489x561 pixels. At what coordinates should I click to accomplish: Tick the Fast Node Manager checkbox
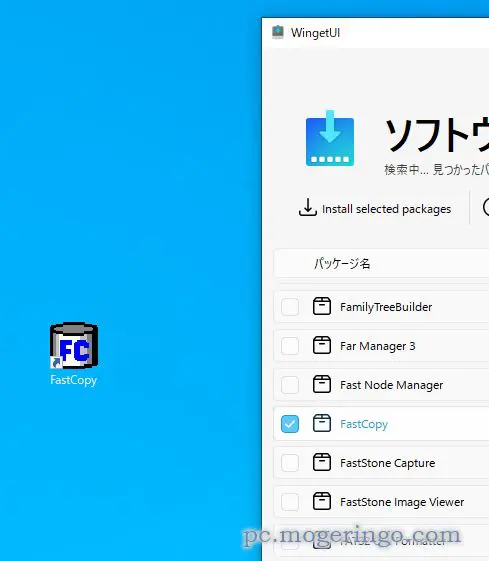tap(290, 385)
